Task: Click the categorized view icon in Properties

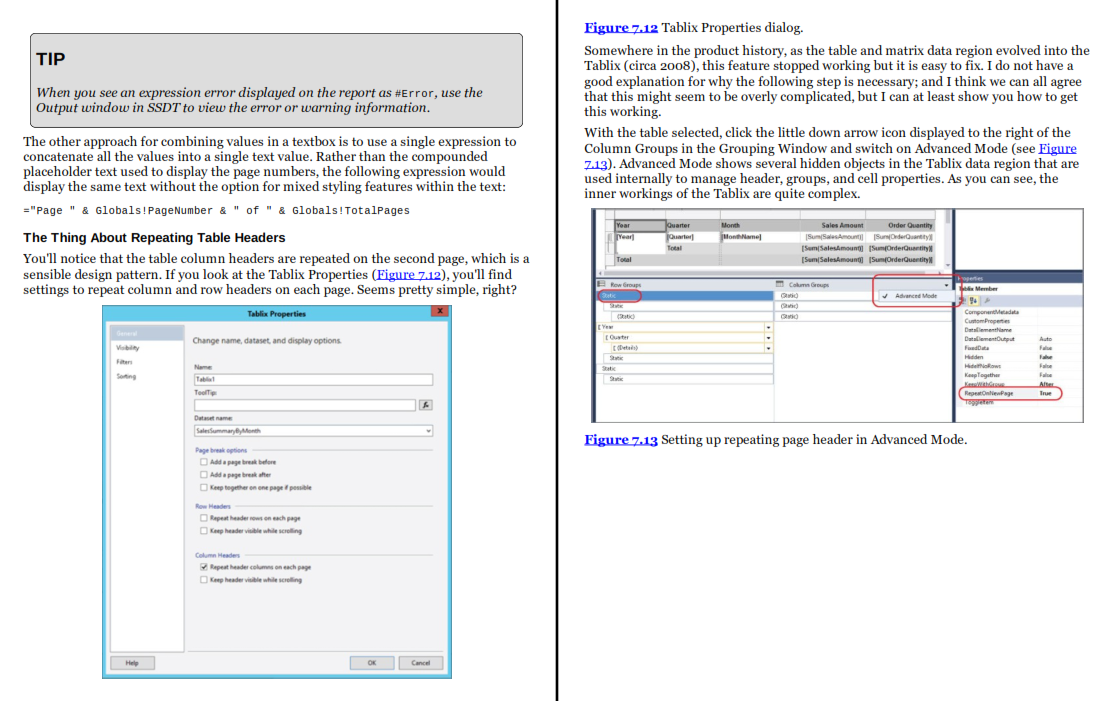Action: click(964, 300)
